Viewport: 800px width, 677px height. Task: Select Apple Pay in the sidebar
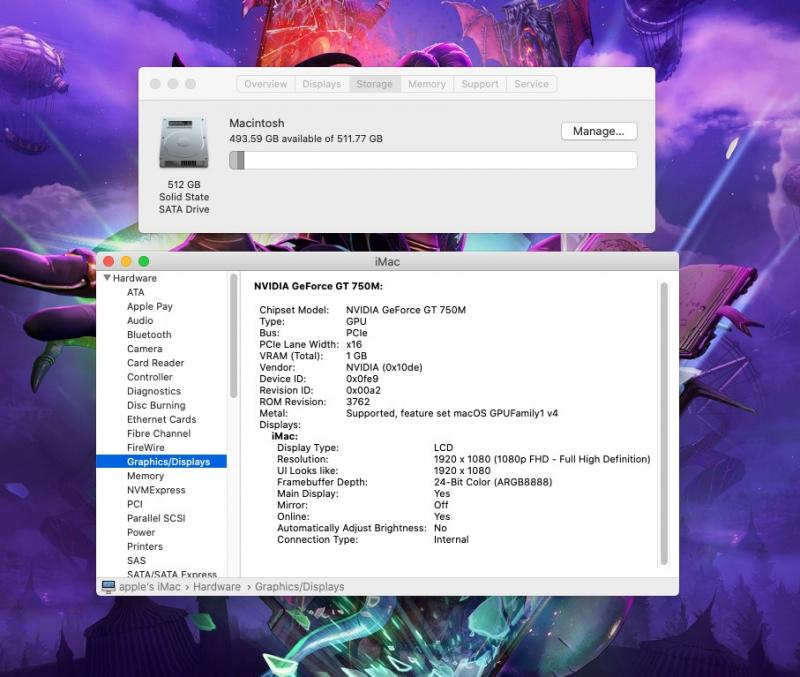point(149,307)
